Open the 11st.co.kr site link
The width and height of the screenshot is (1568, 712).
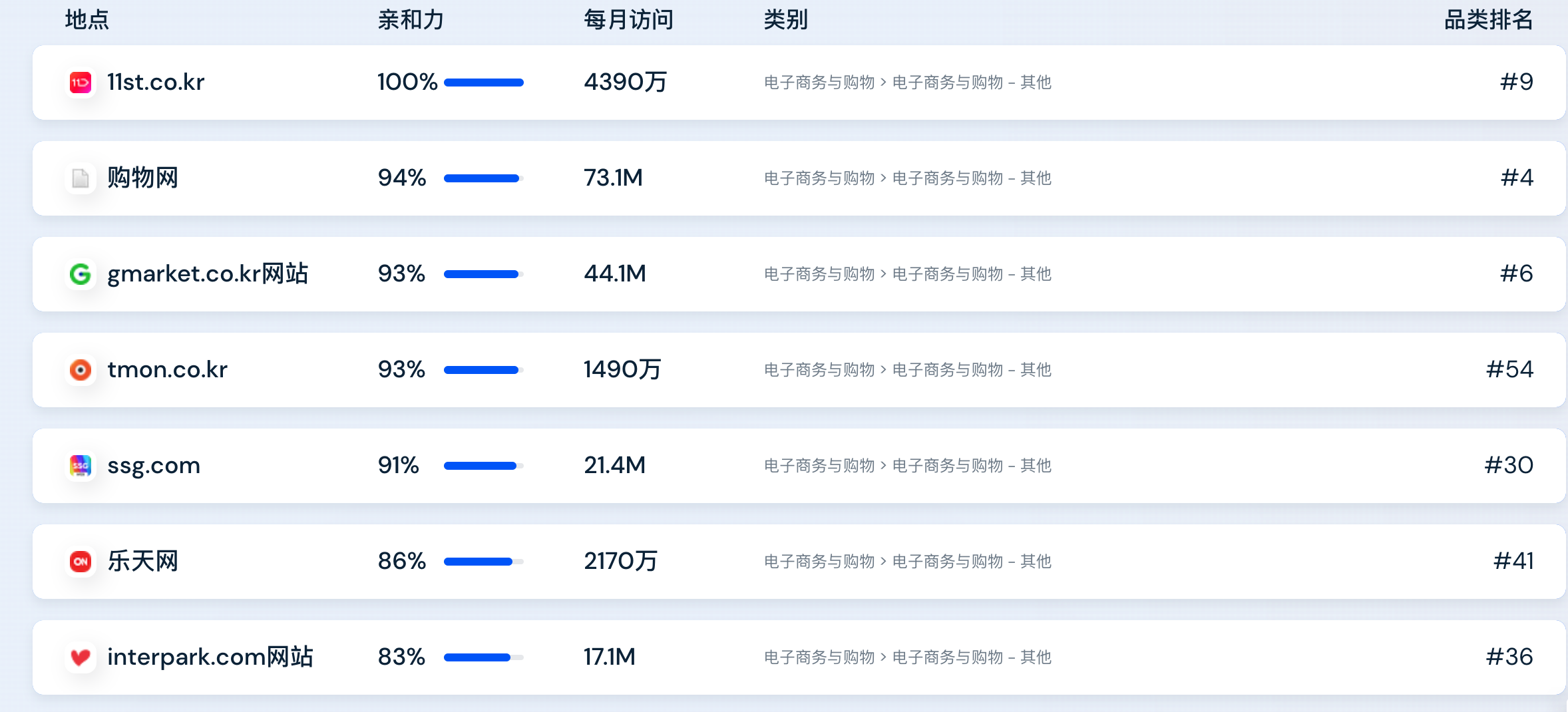(156, 82)
